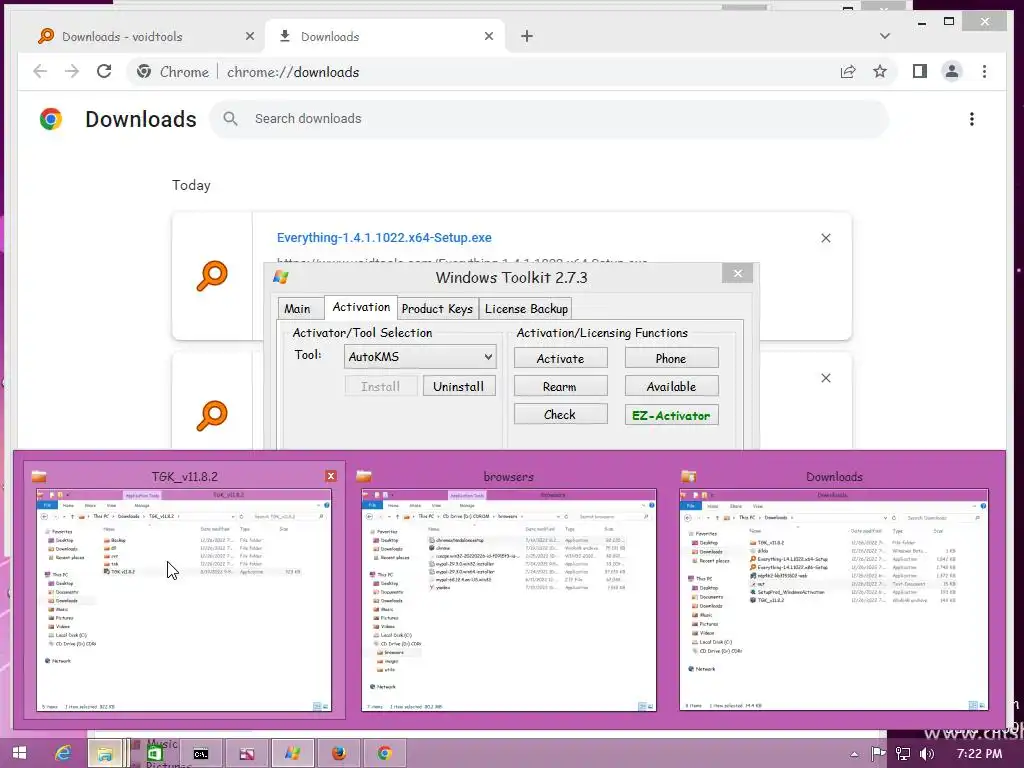Click the Activate button
Image resolution: width=1024 pixels, height=768 pixels.
point(560,359)
